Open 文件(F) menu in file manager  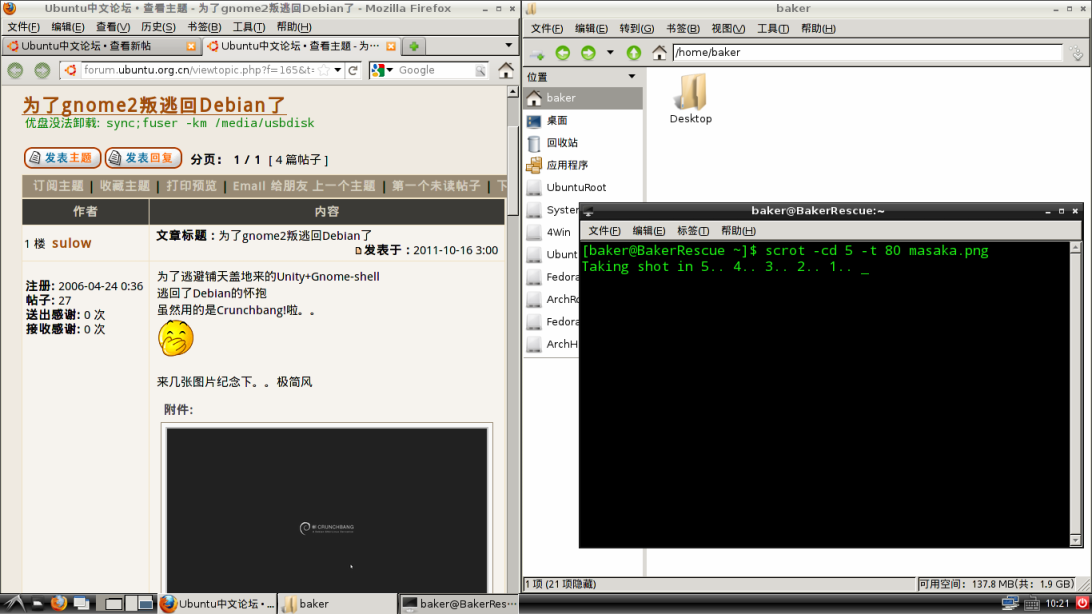[x=547, y=29]
